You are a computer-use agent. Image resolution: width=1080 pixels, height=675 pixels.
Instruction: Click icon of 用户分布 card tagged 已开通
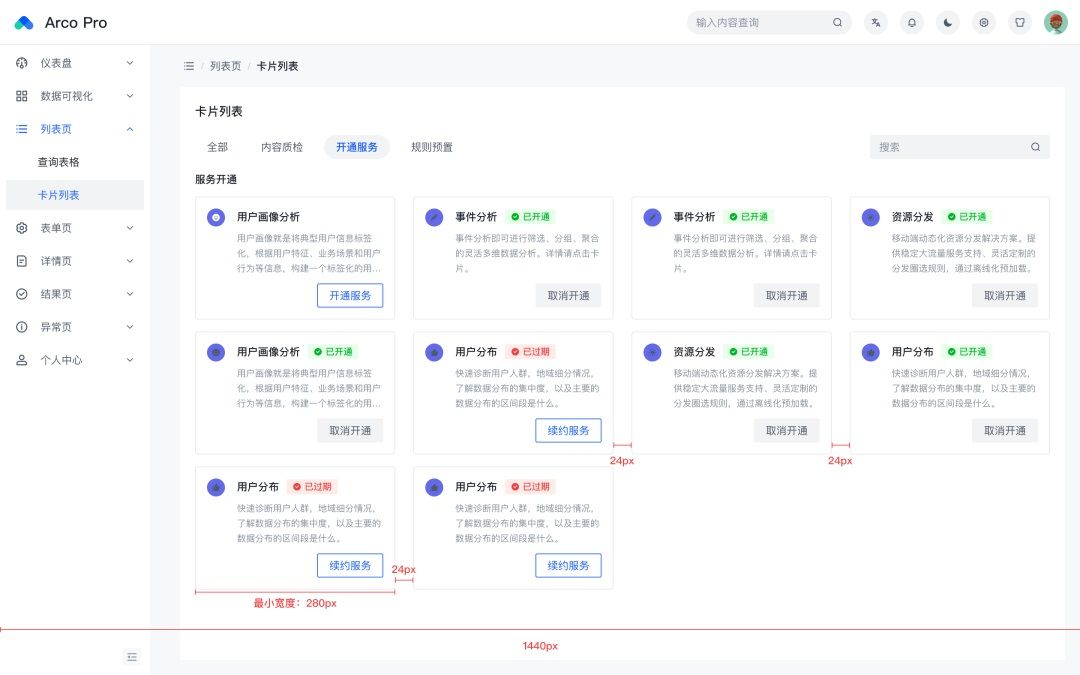point(871,352)
